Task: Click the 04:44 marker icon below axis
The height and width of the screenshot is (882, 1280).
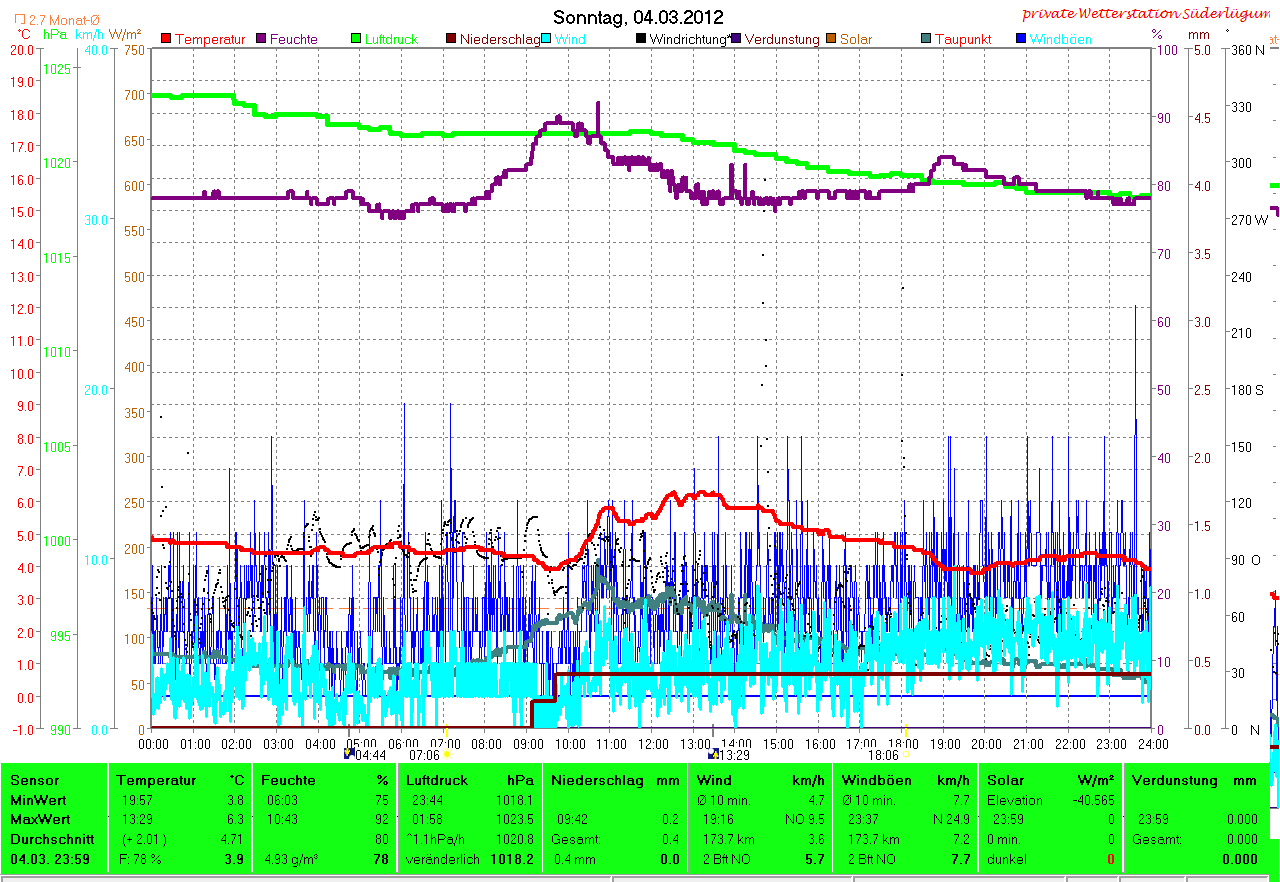Action: click(x=349, y=754)
